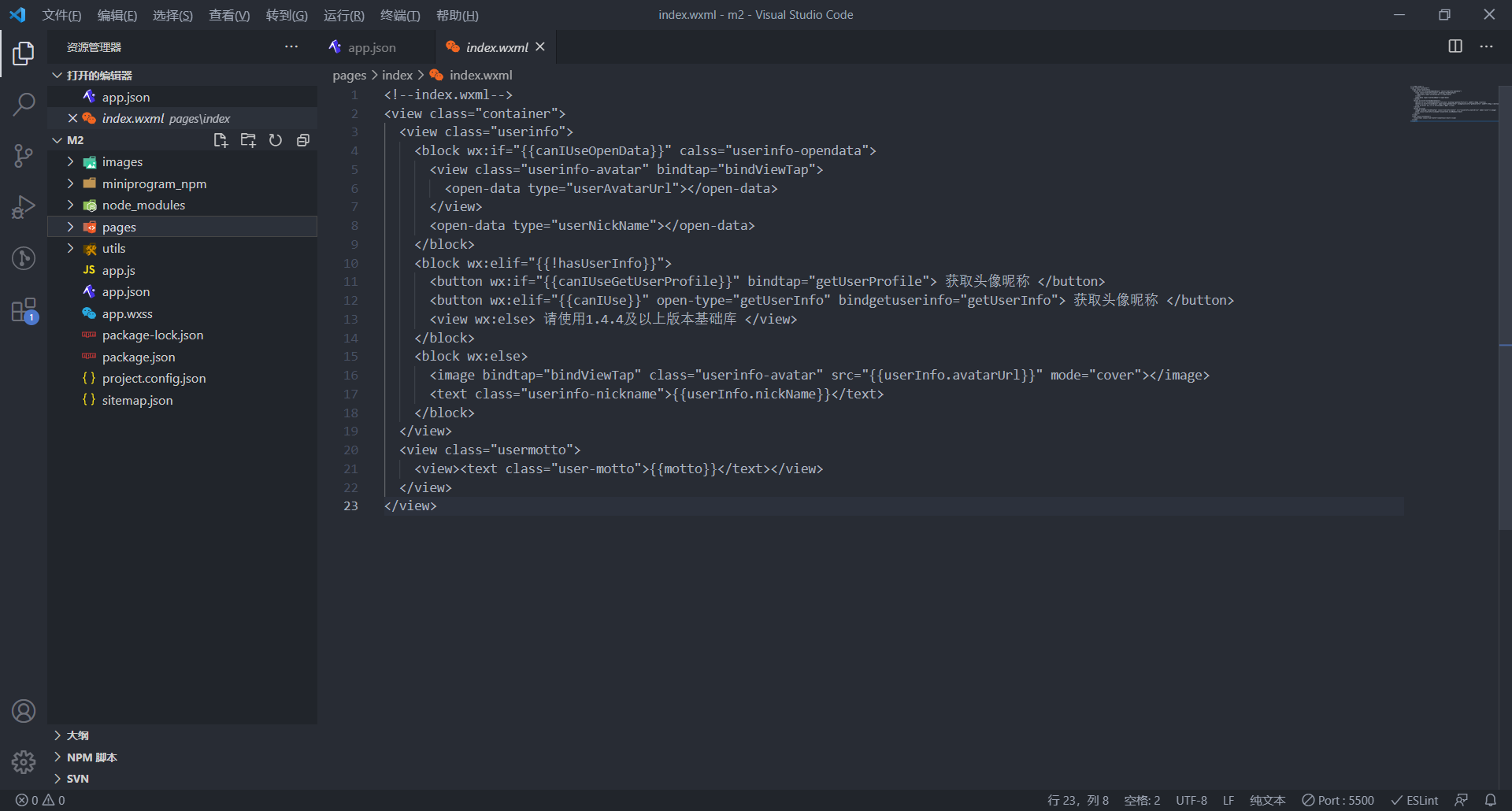Click 'pages' in the breadcrumb
The width and height of the screenshot is (1512, 811).
pyautogui.click(x=350, y=75)
